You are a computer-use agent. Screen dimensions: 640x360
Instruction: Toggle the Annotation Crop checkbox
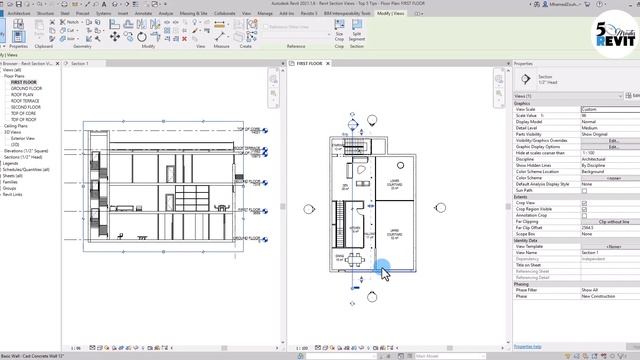point(584,216)
